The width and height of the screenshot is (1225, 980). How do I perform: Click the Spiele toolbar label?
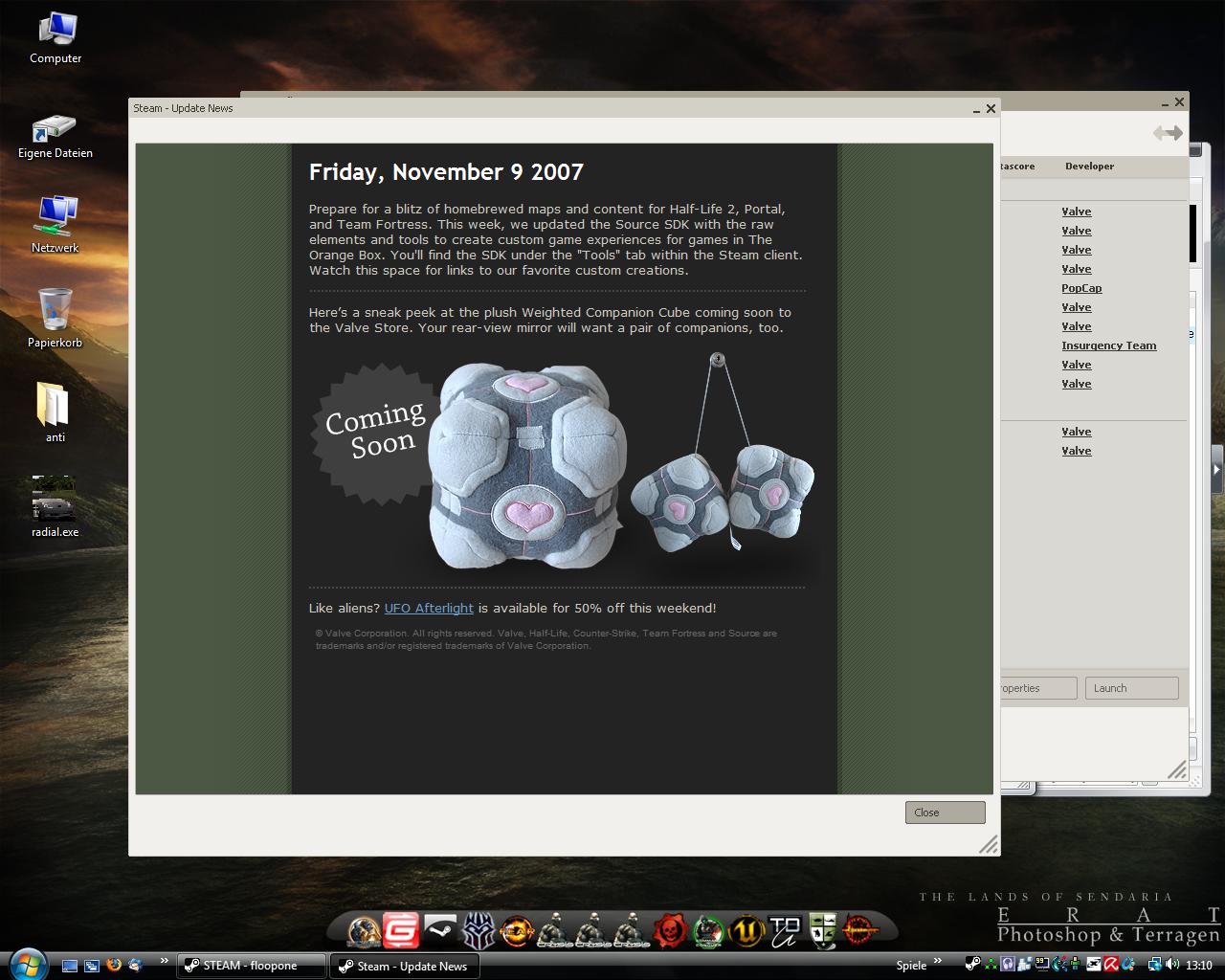click(911, 966)
